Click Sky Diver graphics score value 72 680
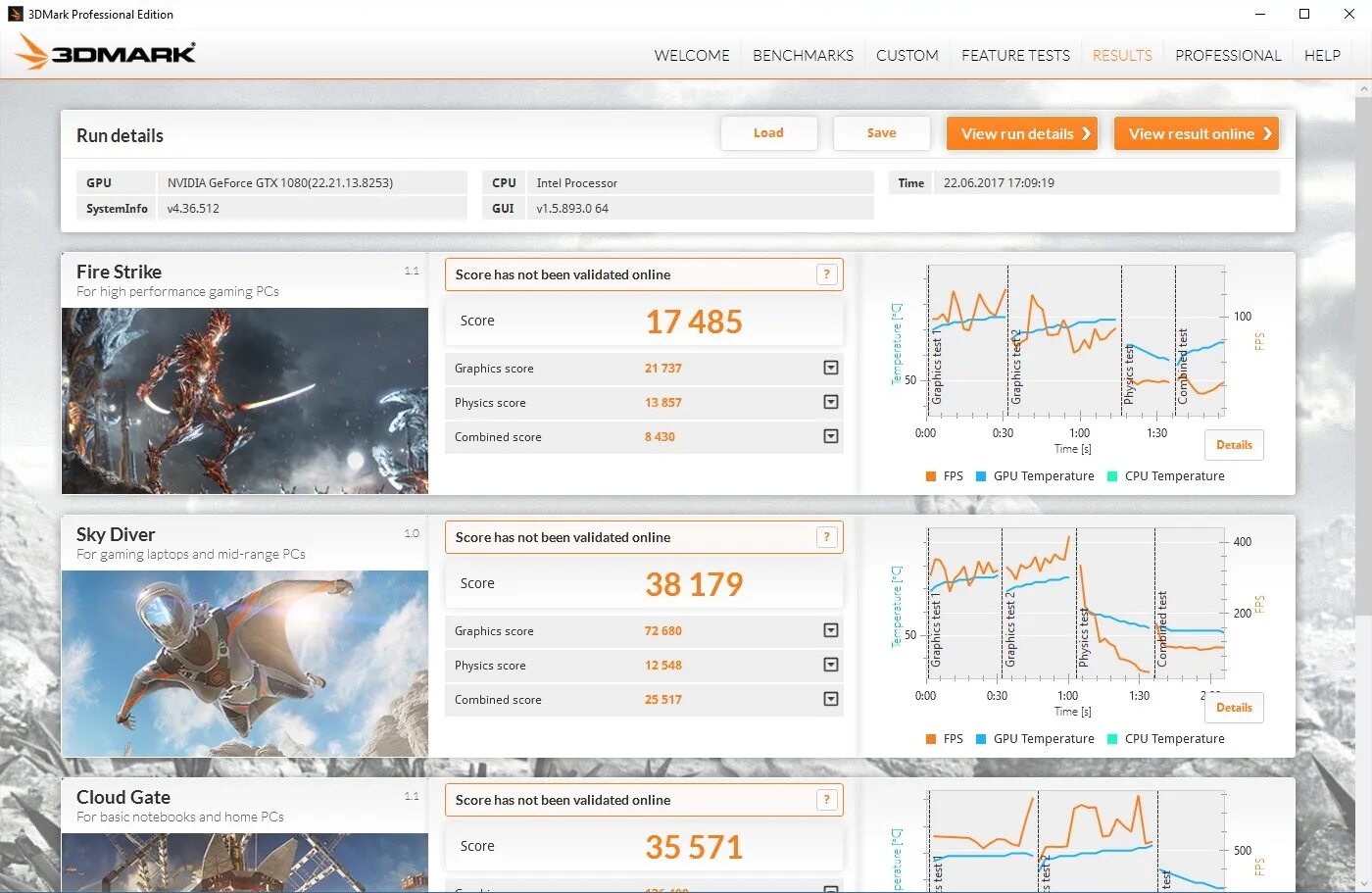This screenshot has height=893, width=1372. tap(663, 631)
